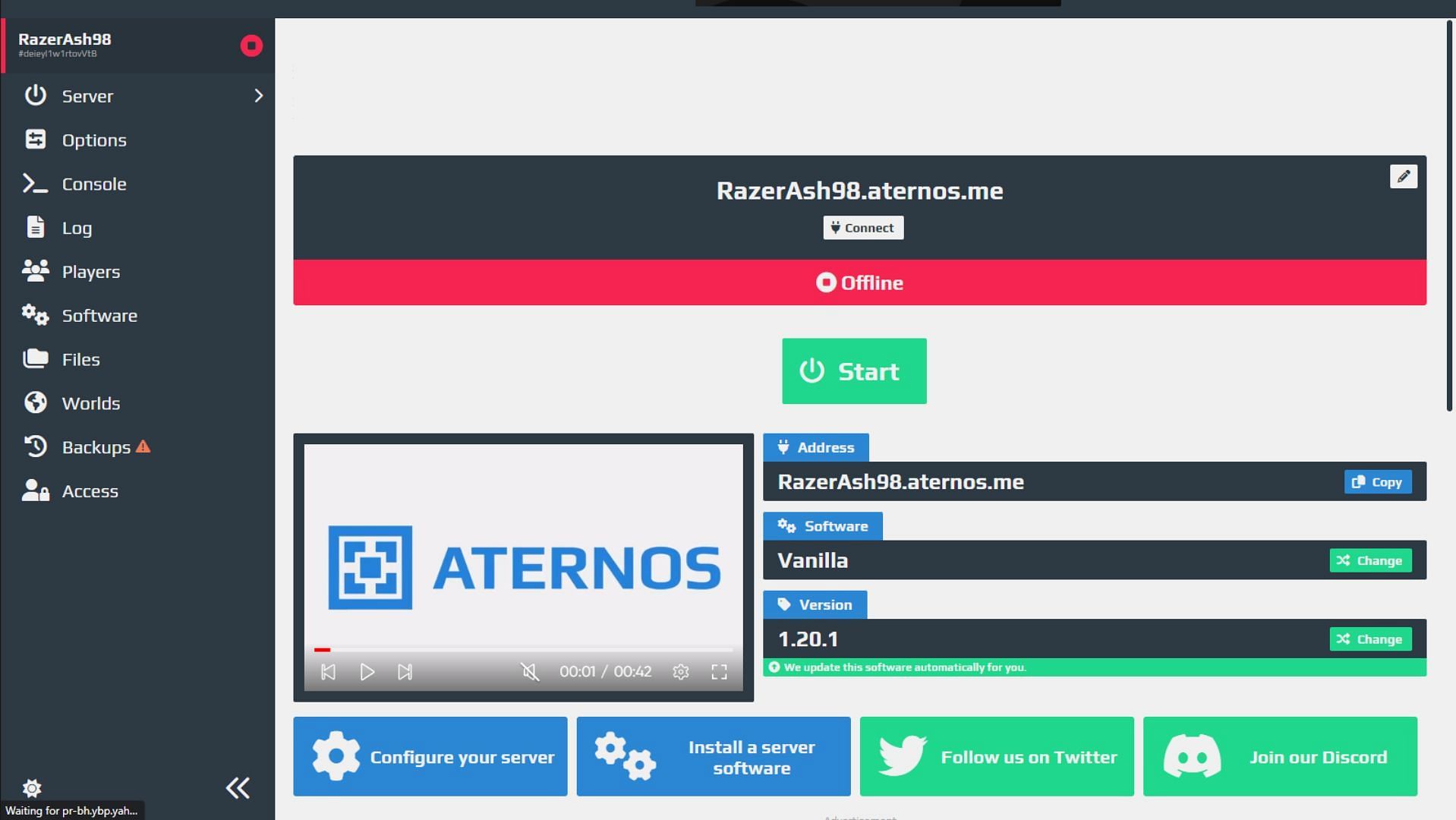Click the auto-update notice text
This screenshot has width=1456, height=820.
click(905, 667)
